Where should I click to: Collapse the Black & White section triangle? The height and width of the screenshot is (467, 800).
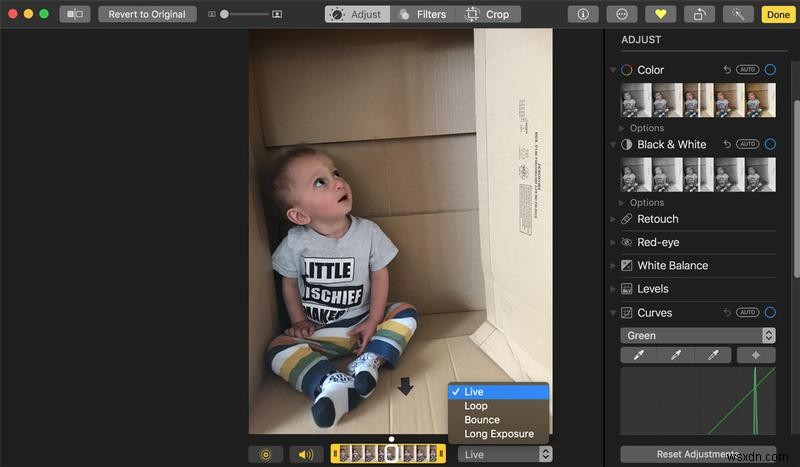tap(613, 145)
